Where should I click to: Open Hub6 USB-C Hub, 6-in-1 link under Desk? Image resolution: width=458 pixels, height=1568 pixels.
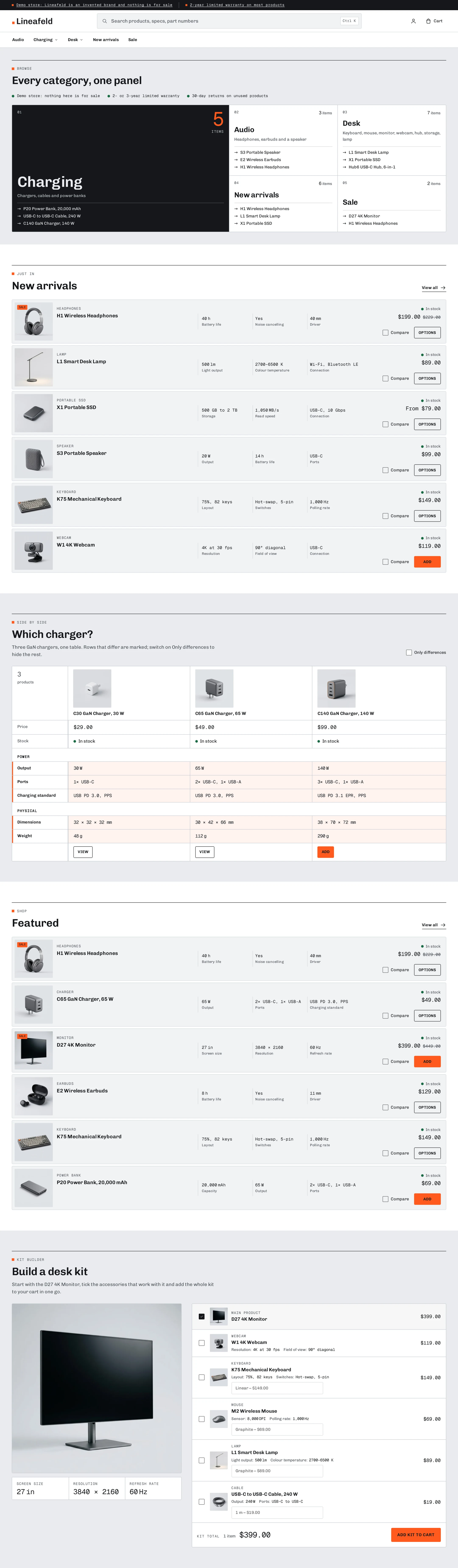(x=372, y=167)
